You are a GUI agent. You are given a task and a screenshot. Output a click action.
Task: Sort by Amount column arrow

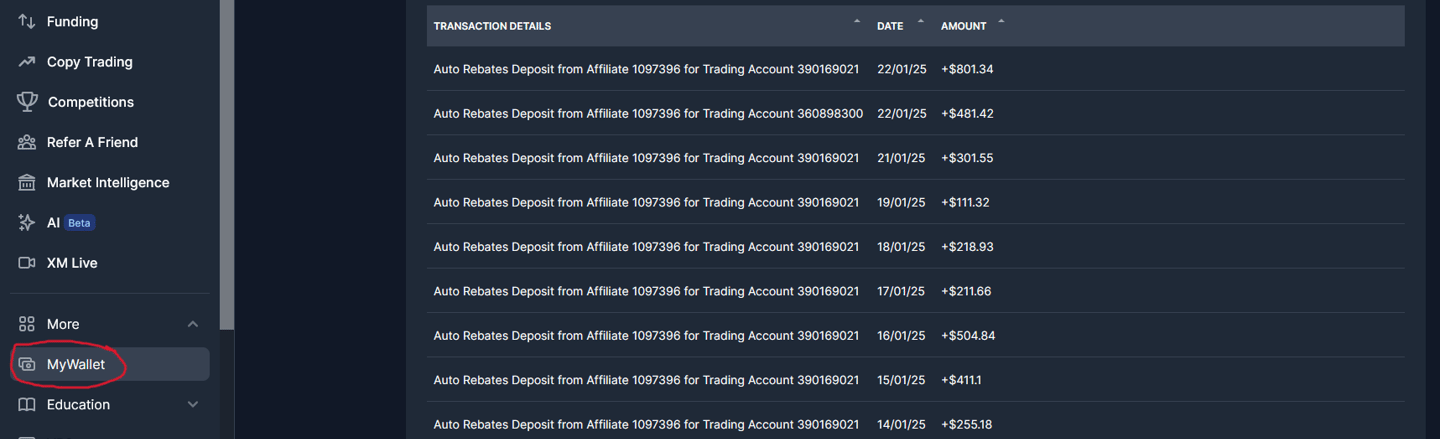point(1001,22)
